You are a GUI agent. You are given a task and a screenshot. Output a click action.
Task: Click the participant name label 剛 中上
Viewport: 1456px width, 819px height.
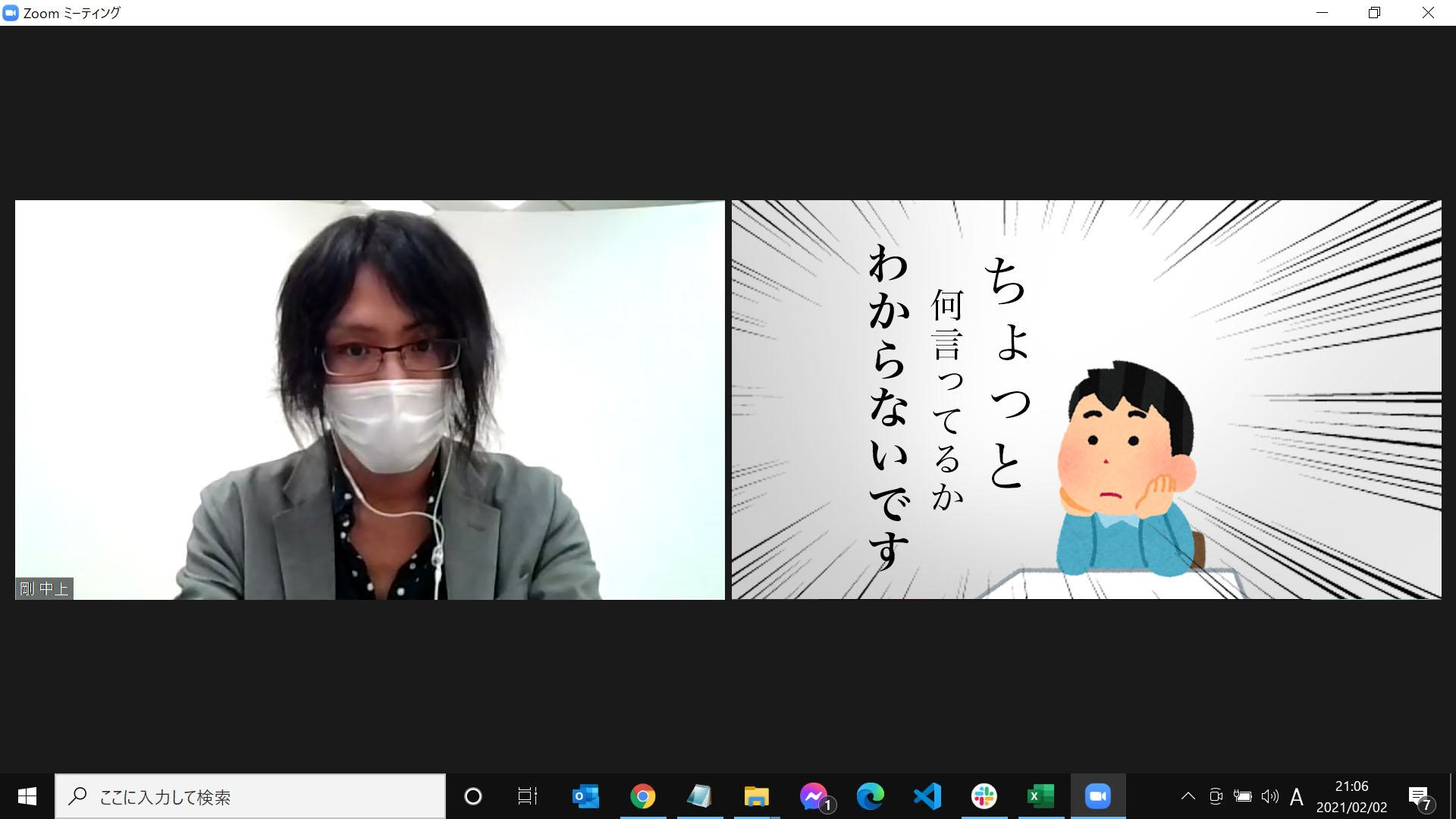pos(45,588)
